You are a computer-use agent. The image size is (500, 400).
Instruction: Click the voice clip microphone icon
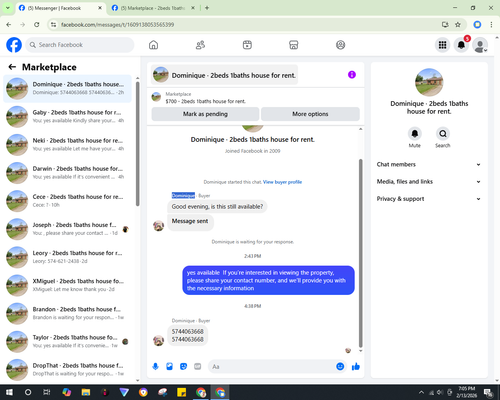click(x=155, y=367)
